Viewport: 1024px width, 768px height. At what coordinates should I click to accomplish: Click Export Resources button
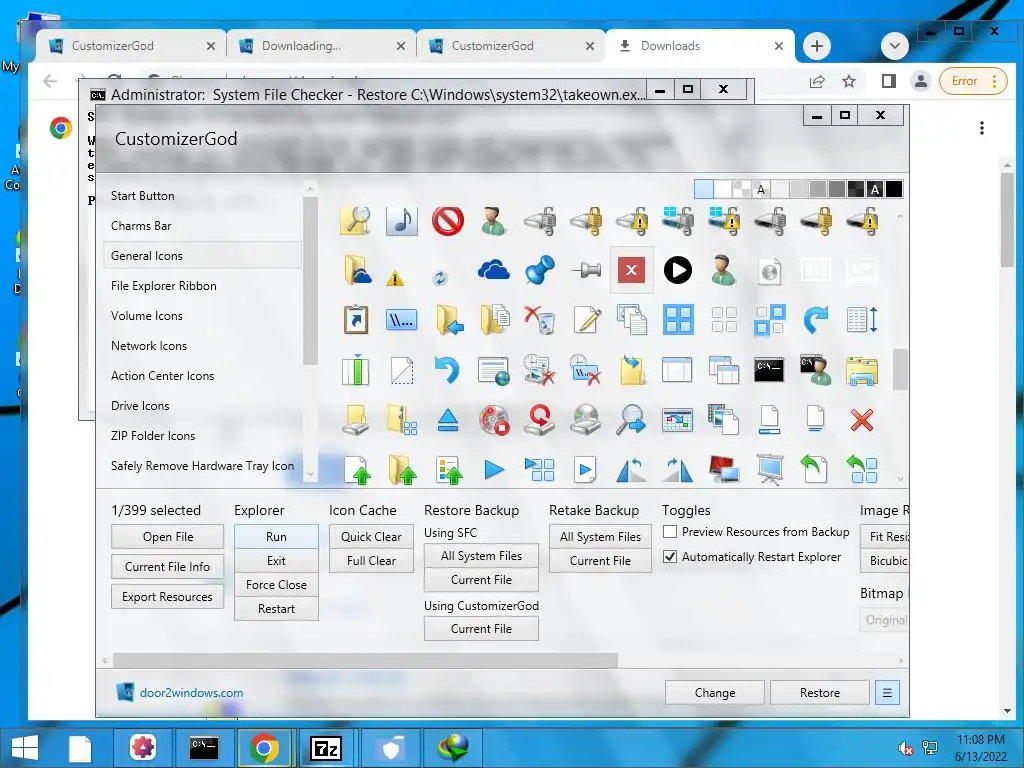[167, 597]
